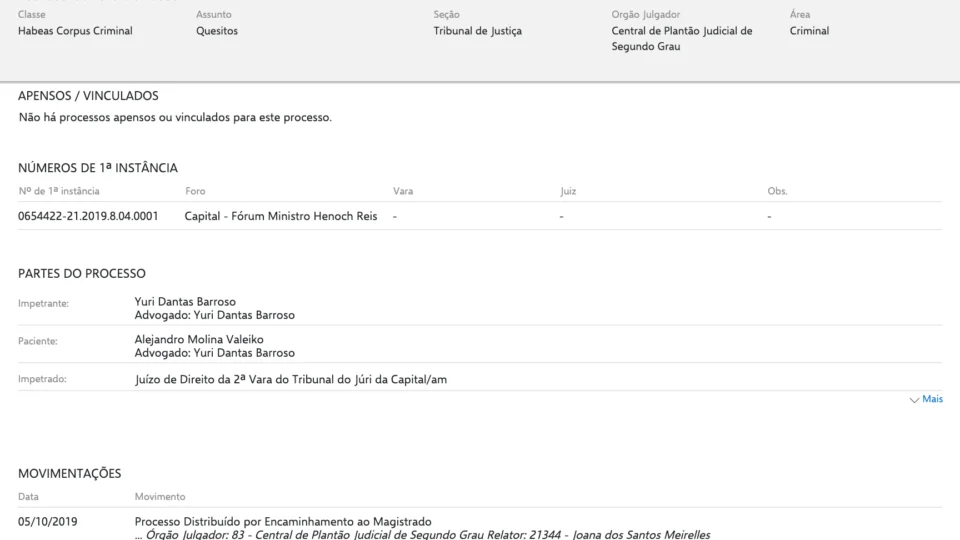Image resolution: width=960 pixels, height=540 pixels.
Task: Select the Advogado line under Paciente
Action: click(214, 353)
